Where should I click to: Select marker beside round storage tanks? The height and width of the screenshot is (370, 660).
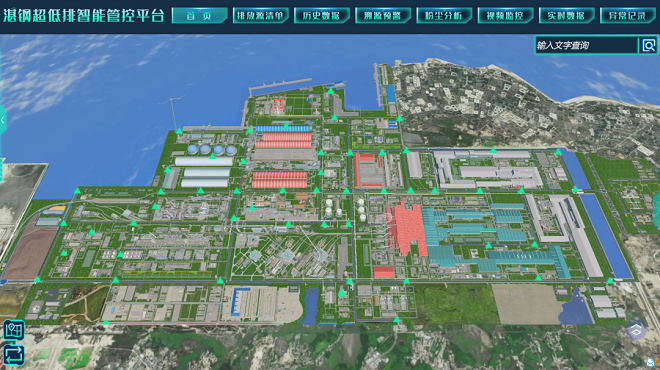pyautogui.click(x=213, y=156)
